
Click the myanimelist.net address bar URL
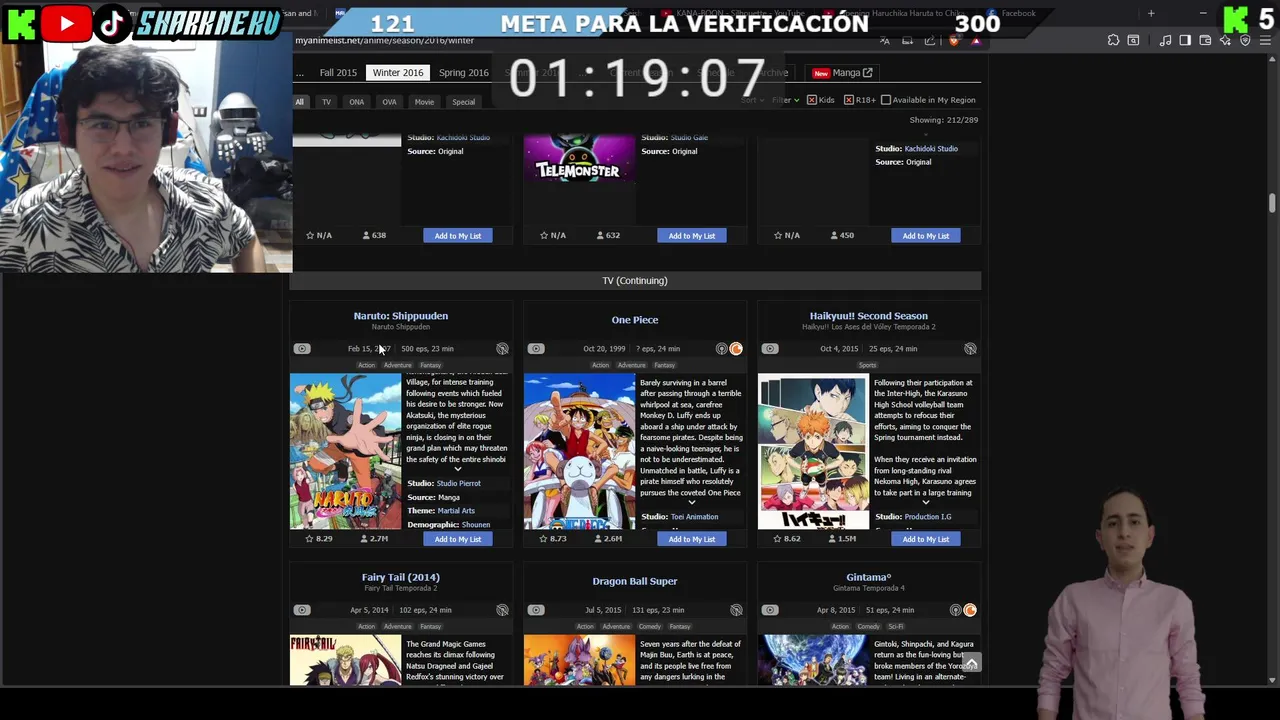point(384,41)
